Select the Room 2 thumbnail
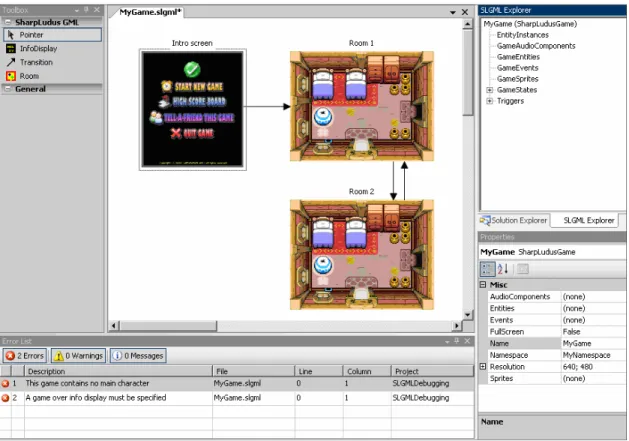 362,255
